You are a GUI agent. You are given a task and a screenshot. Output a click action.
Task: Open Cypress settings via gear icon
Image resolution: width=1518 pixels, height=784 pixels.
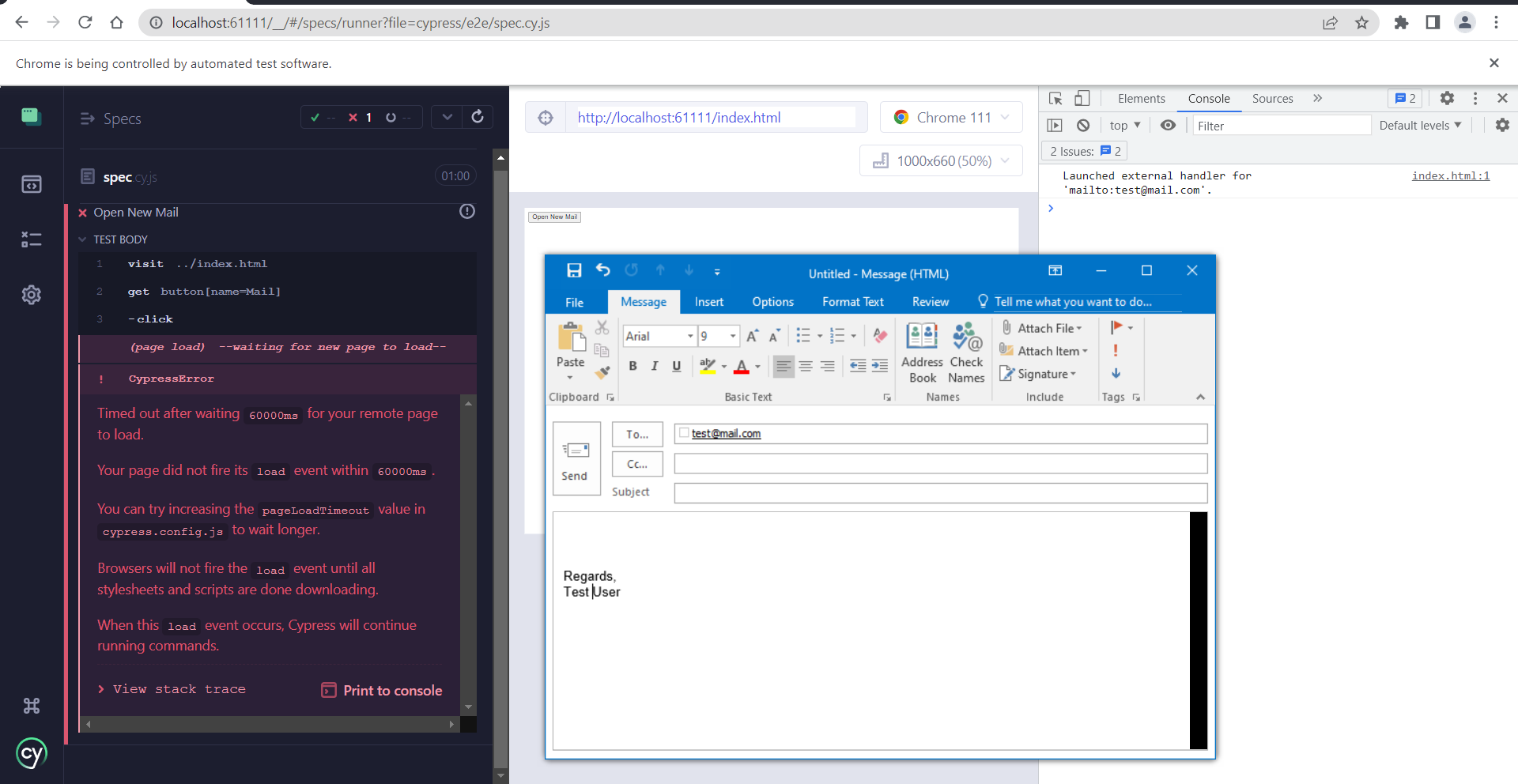pos(32,295)
